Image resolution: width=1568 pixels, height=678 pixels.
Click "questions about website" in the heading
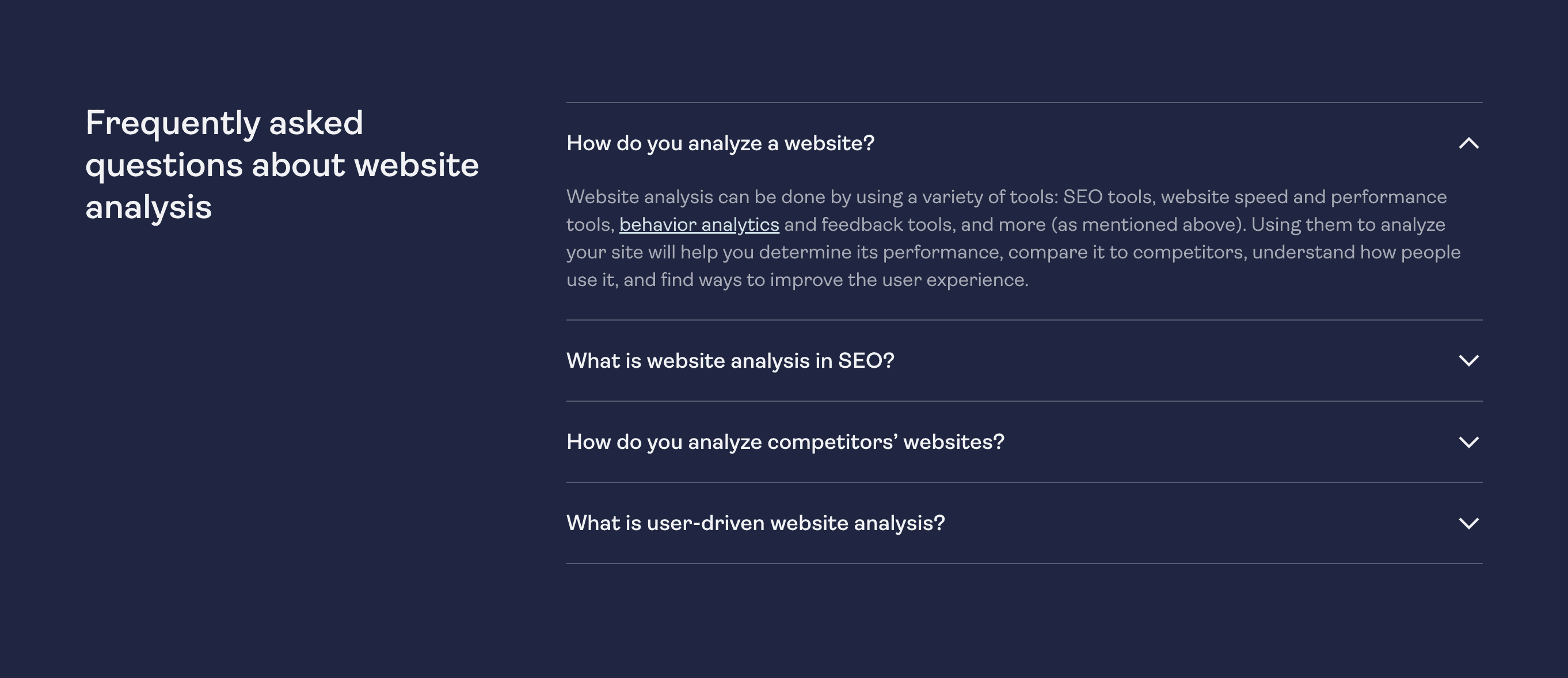(x=282, y=166)
